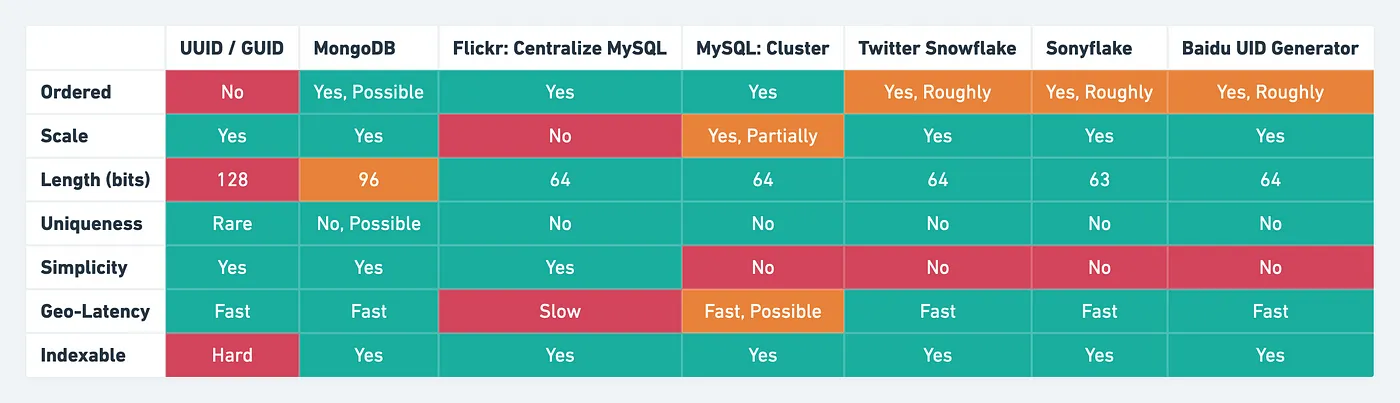1400x403 pixels.
Task: Click the Yes, Partially cell
Action: (763, 136)
